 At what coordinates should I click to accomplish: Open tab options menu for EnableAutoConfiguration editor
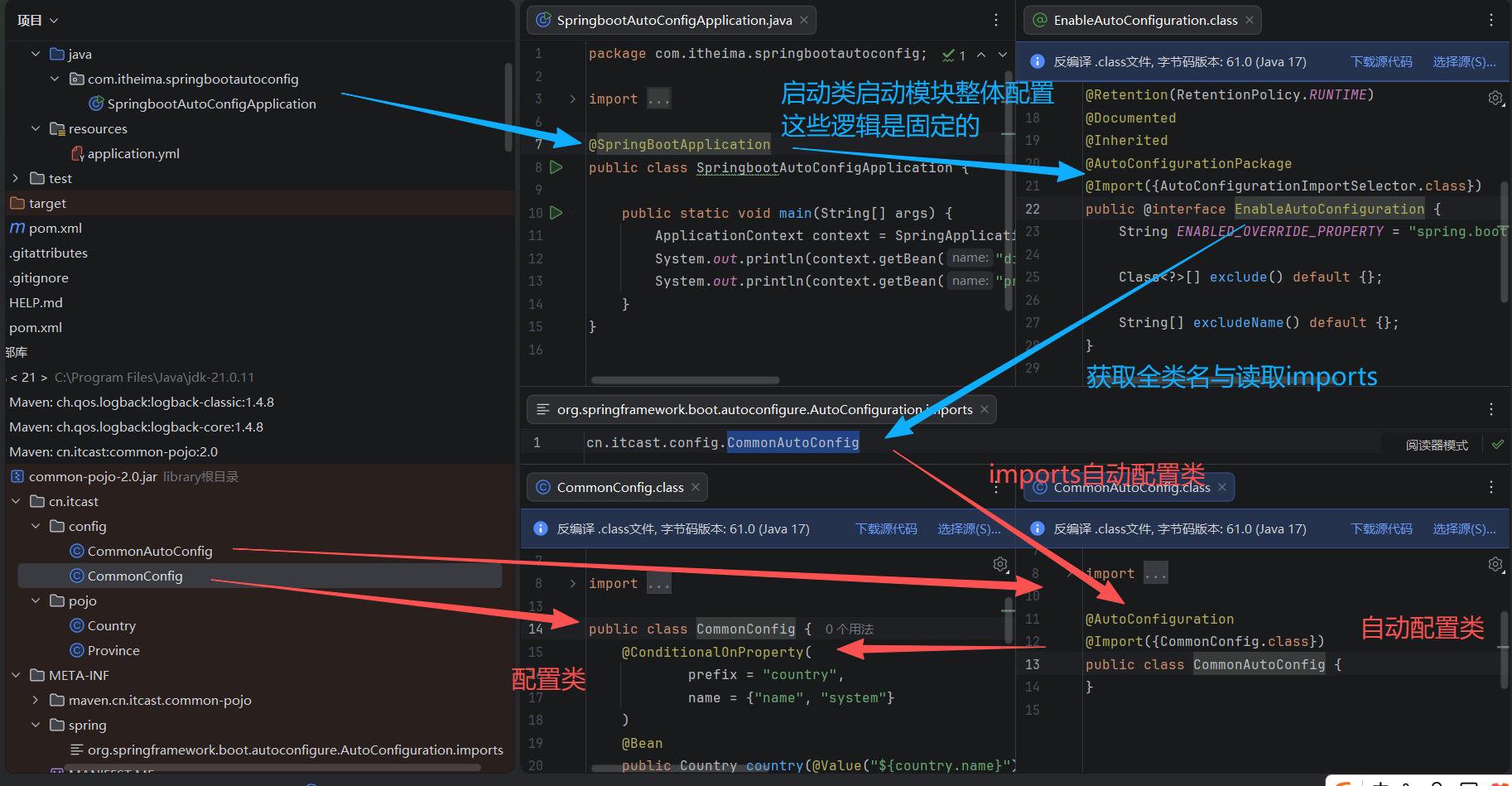1491,20
